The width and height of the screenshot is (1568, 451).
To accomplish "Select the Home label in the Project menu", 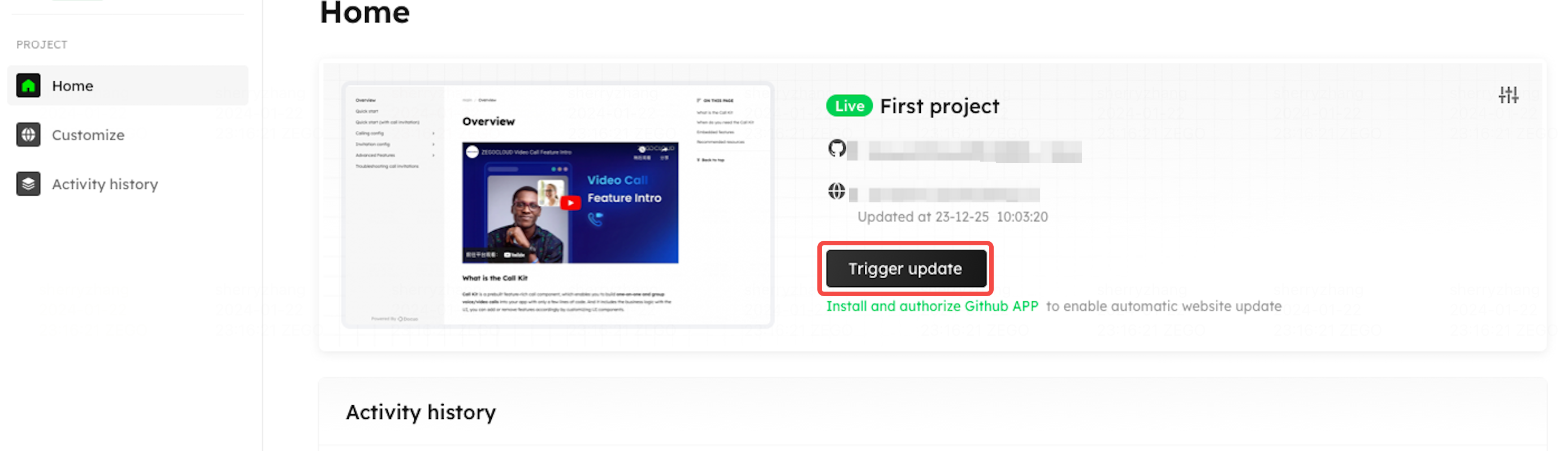I will pos(72,86).
